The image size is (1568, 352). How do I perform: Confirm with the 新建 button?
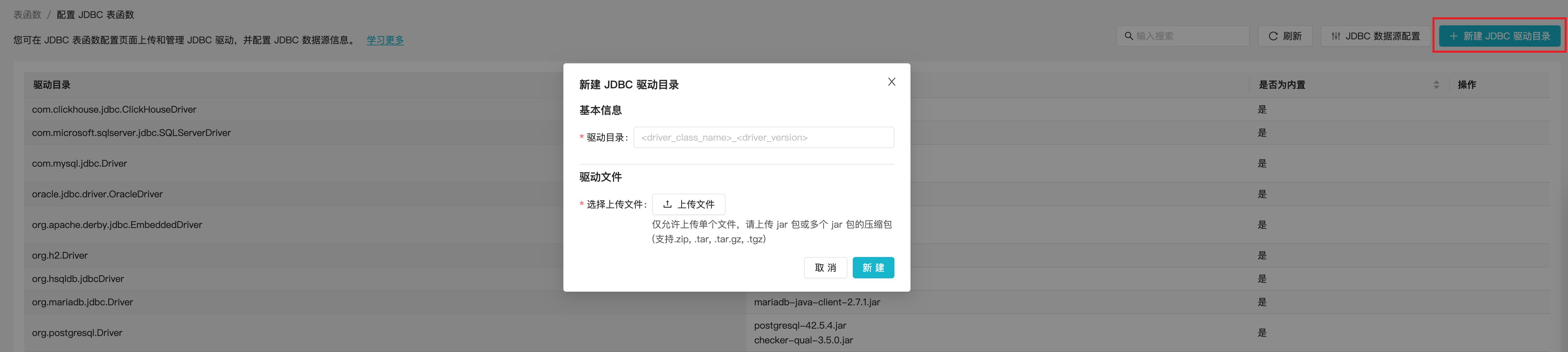[873, 267]
